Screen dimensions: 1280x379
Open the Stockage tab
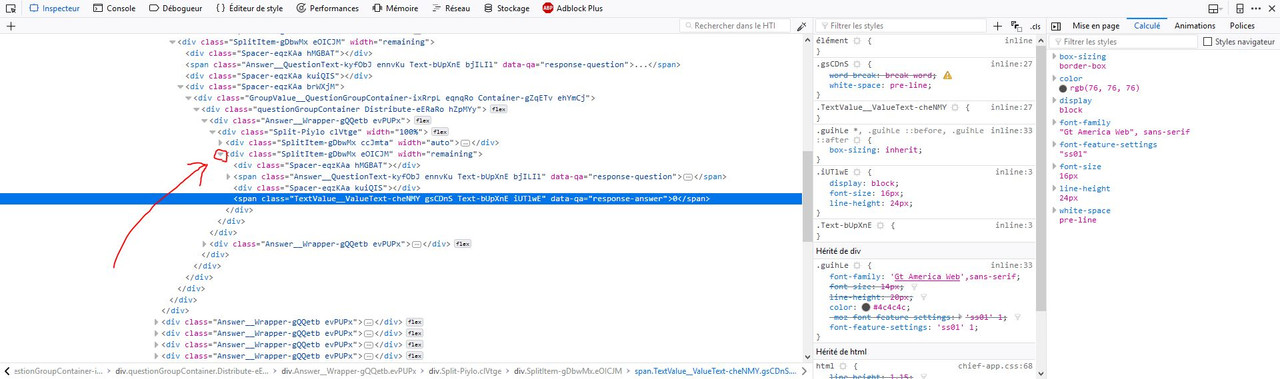[x=506, y=8]
